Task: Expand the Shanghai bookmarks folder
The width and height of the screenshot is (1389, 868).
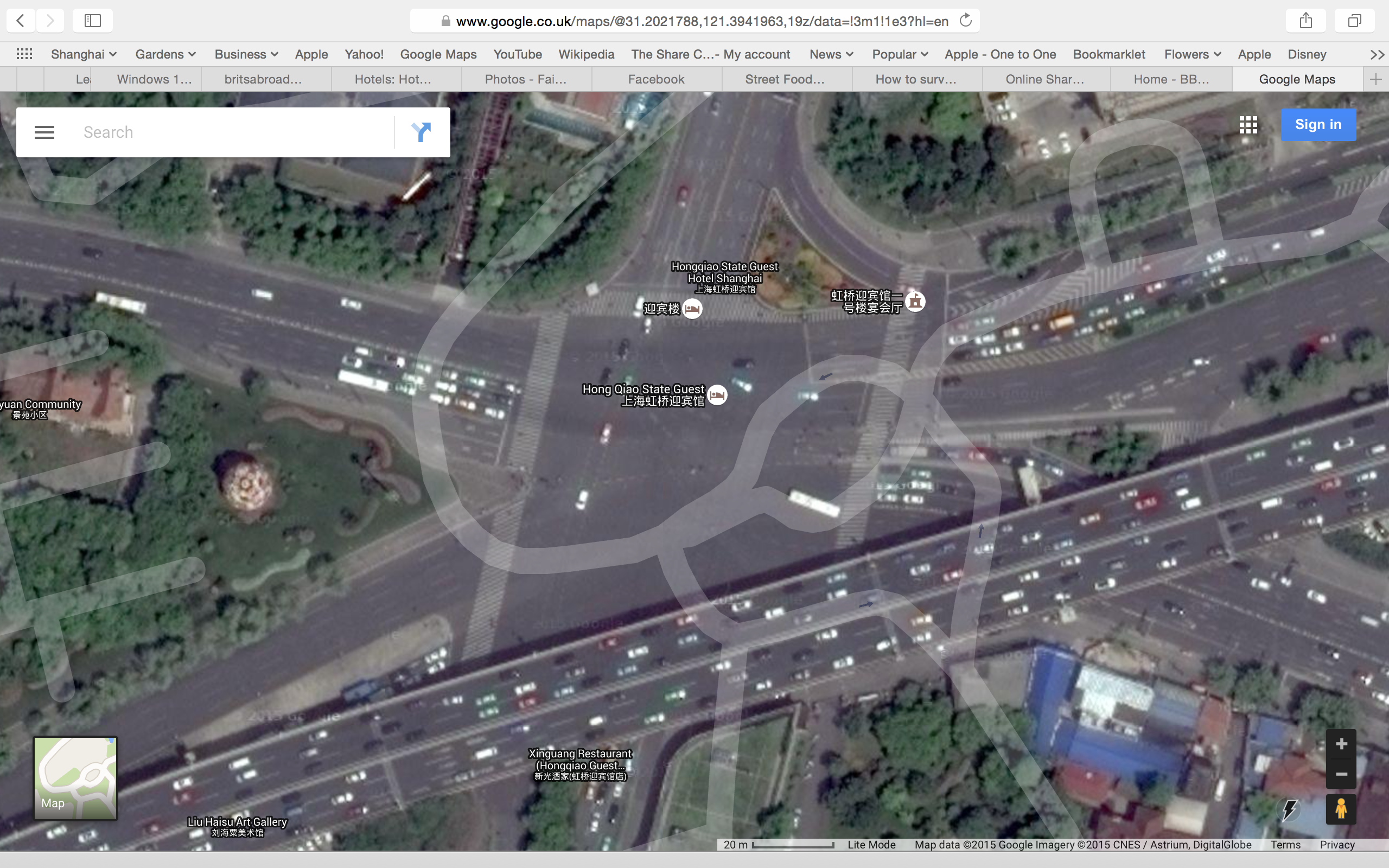Action: pos(84,54)
